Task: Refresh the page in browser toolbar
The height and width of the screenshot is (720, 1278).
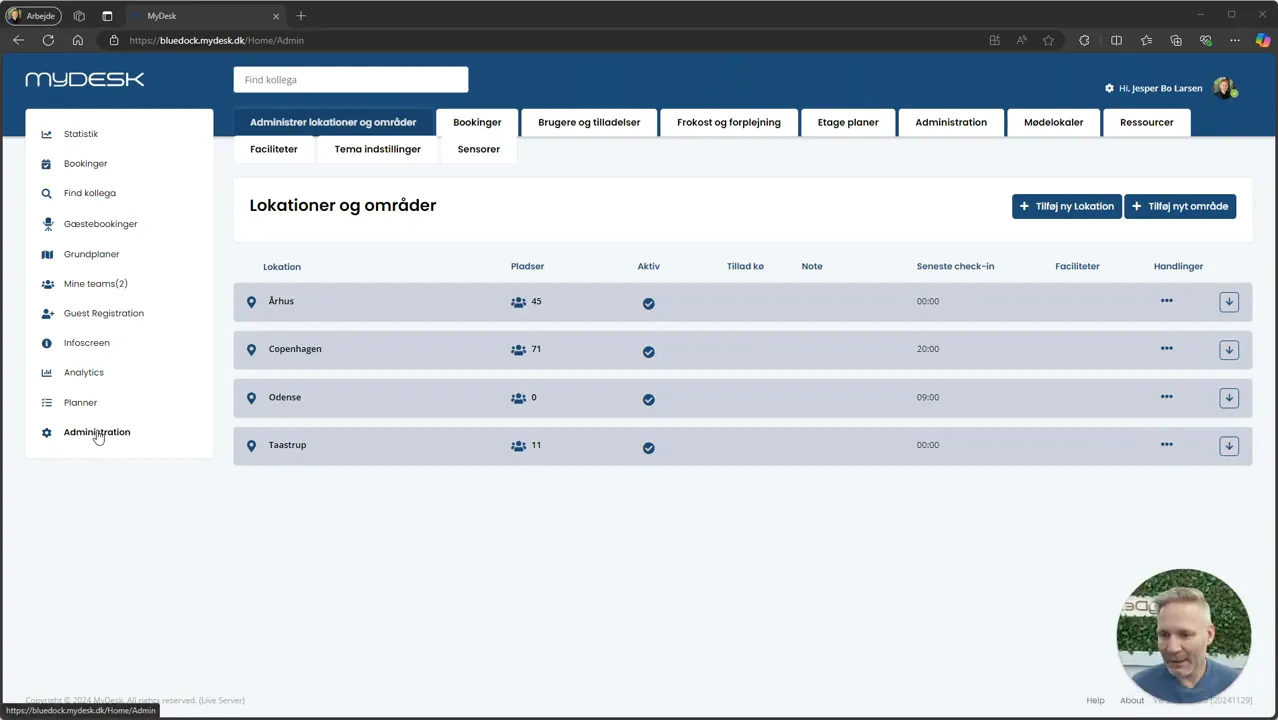Action: click(x=48, y=40)
